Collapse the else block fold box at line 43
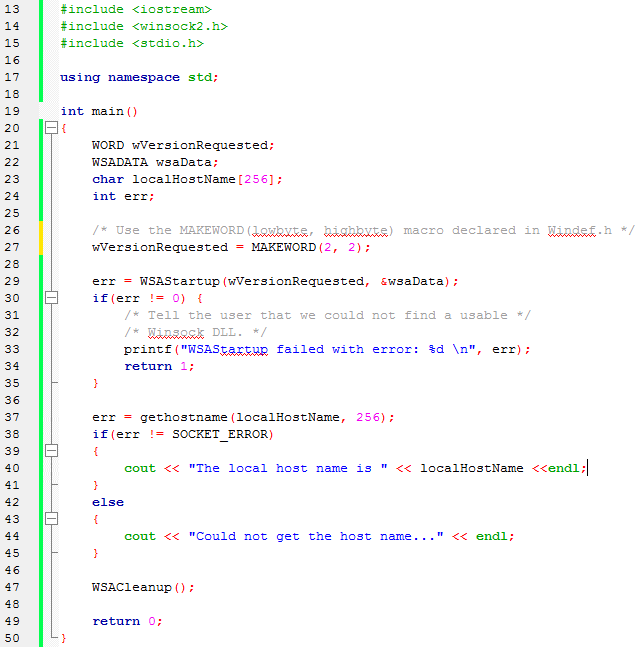 (51, 519)
